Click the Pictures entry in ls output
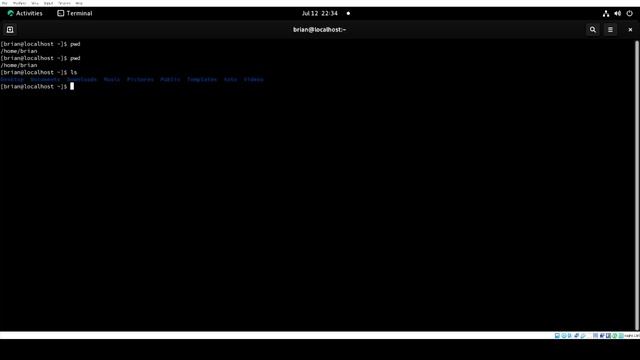The width and height of the screenshot is (640, 360). coord(140,79)
